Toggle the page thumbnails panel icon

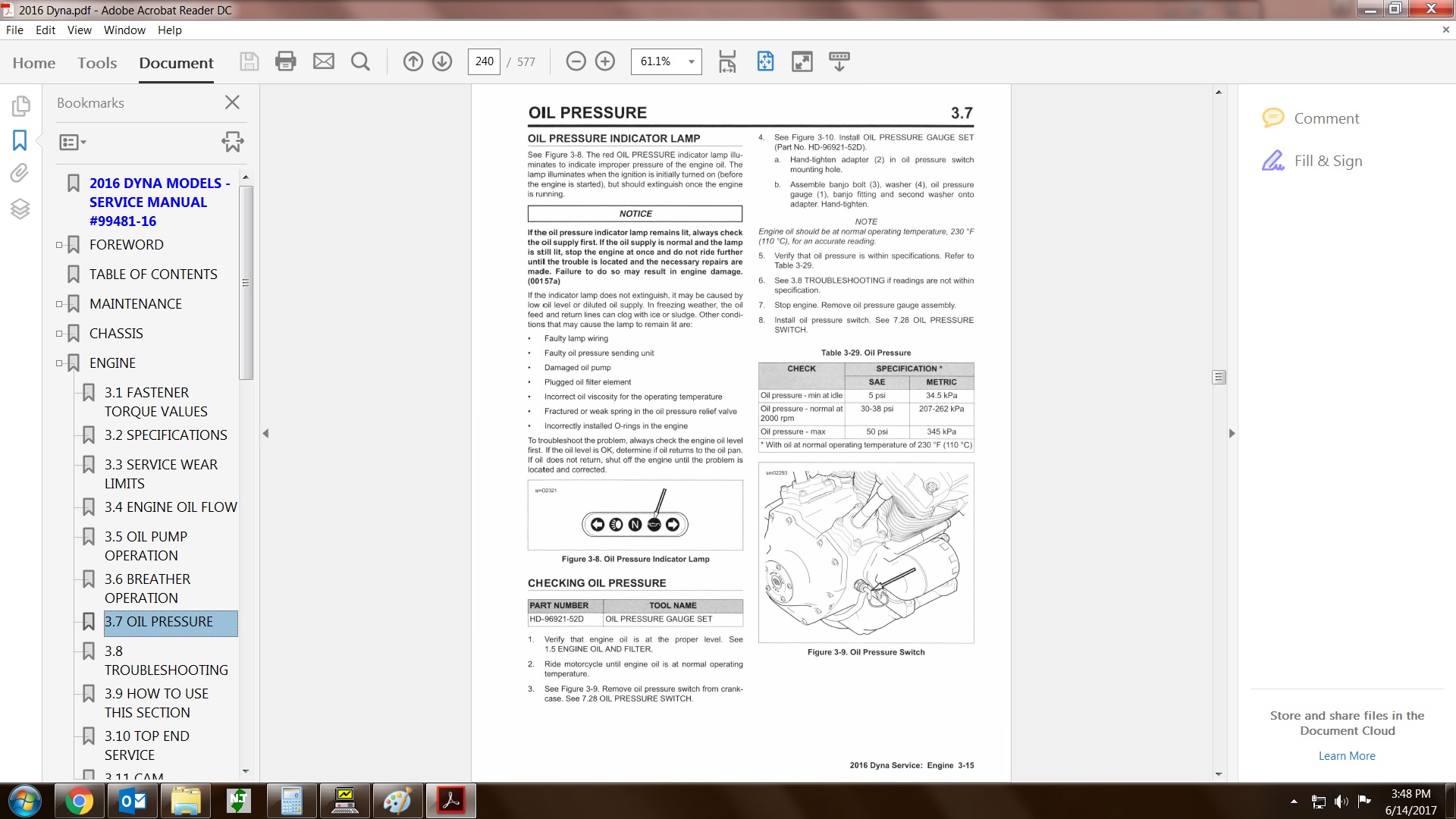pyautogui.click(x=20, y=105)
